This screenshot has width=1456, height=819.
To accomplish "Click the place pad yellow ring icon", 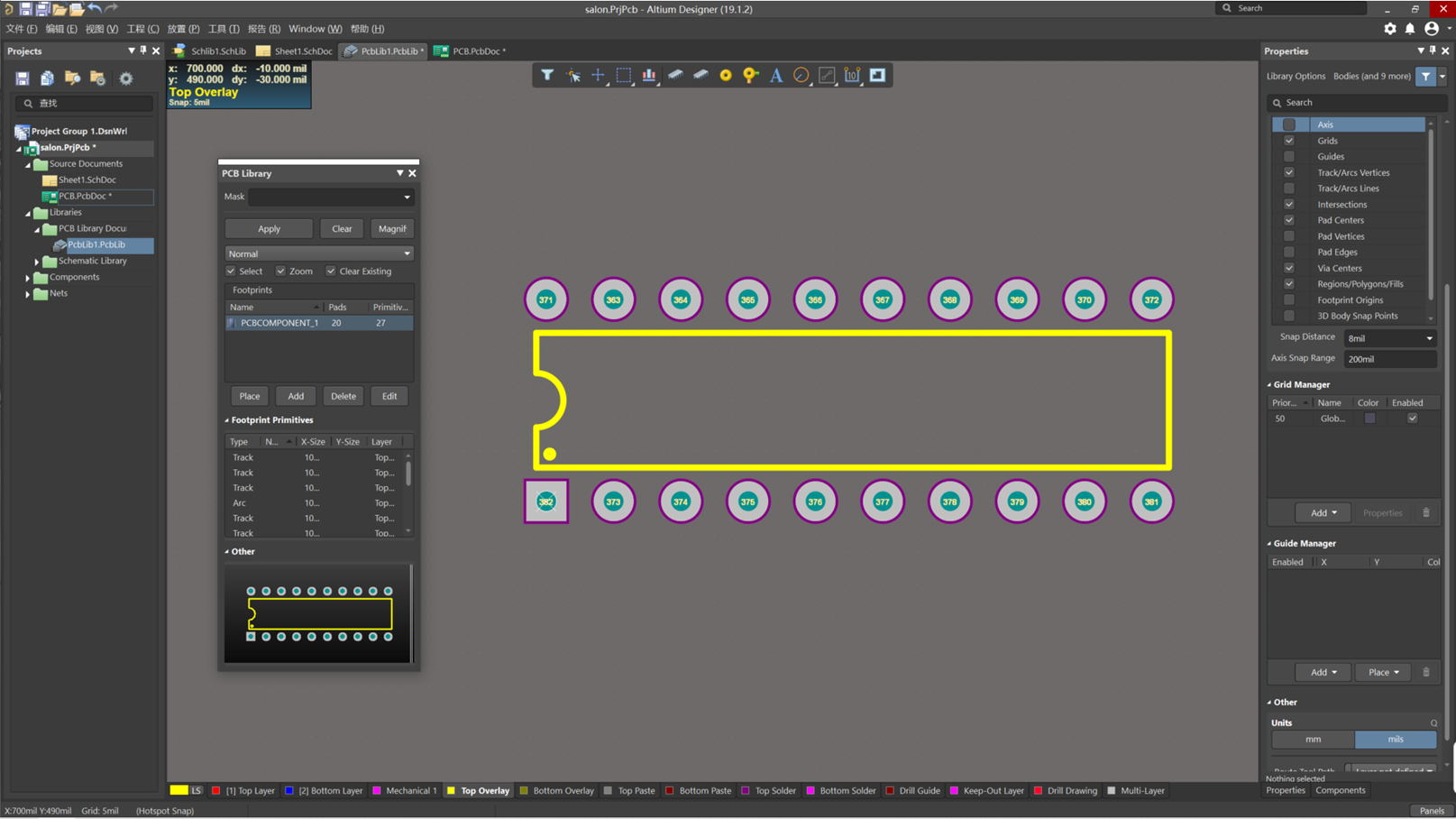I will coord(726,75).
